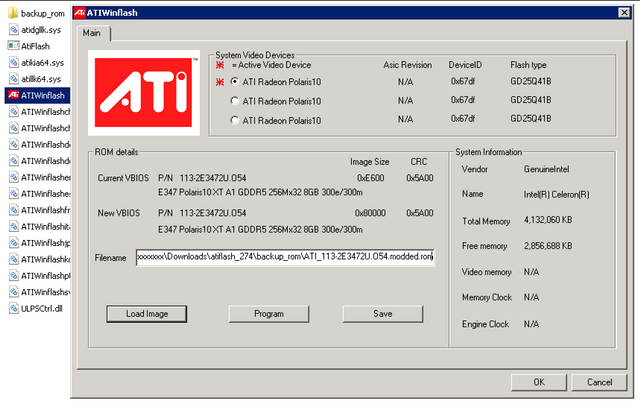640x404 pixels.
Task: Click the 2,856,688 KB free memory value
Action: [x=548, y=246]
